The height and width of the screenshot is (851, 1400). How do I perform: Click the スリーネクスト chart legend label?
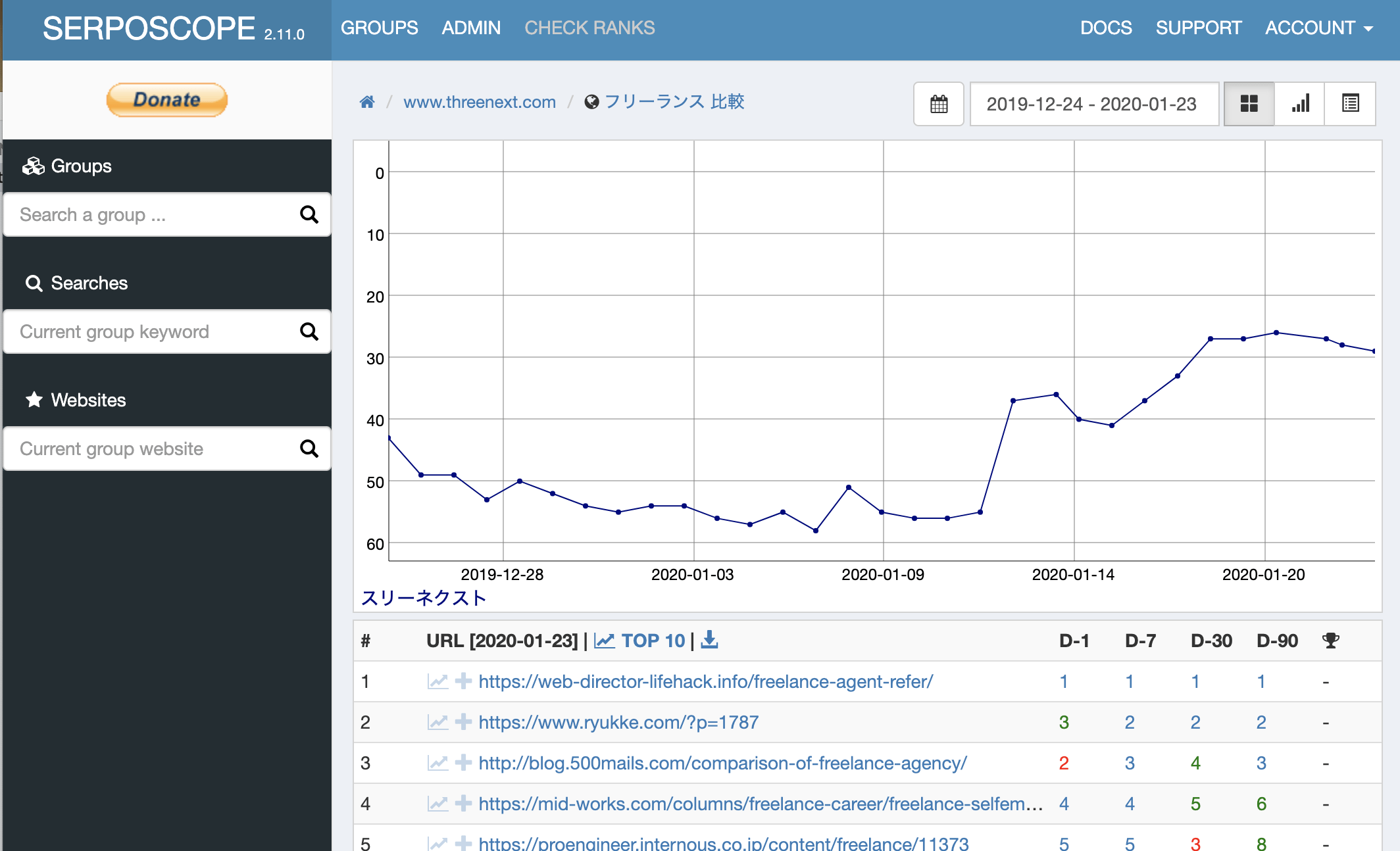(424, 598)
